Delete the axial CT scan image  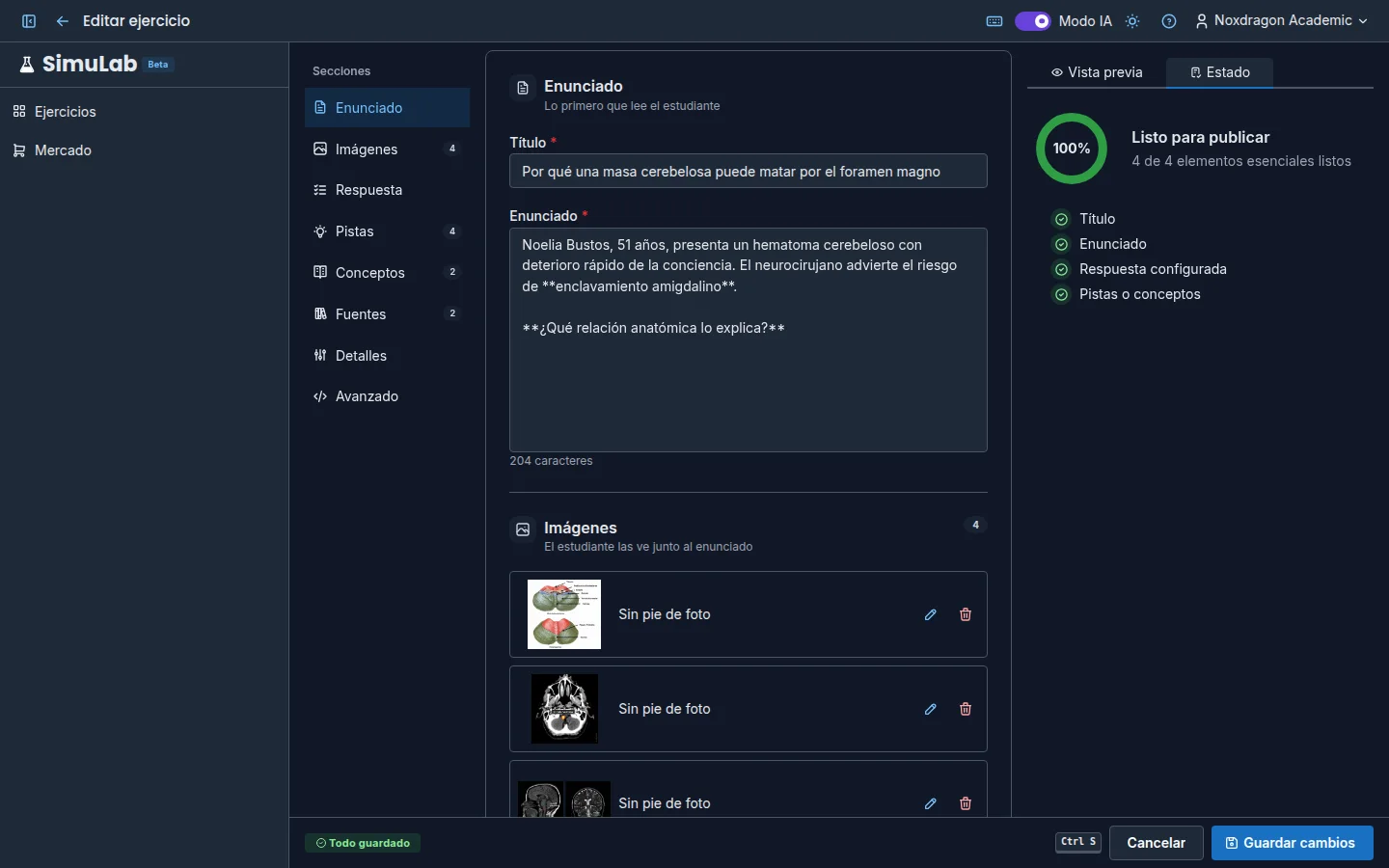coord(966,709)
